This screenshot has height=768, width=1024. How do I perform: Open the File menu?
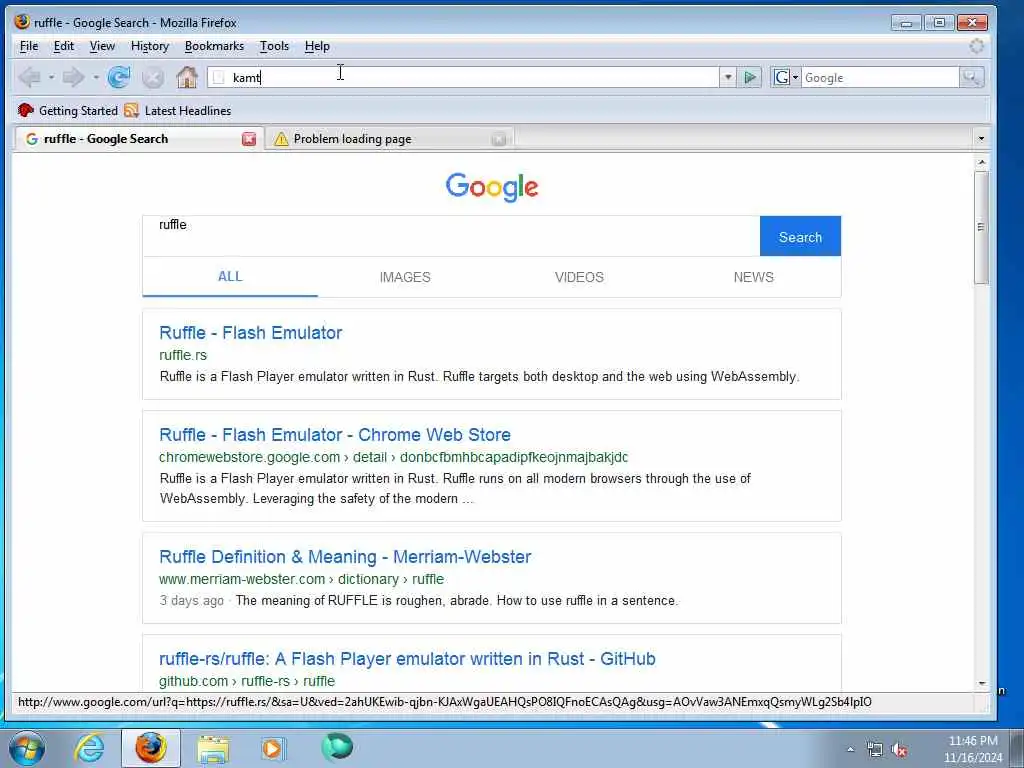[29, 46]
